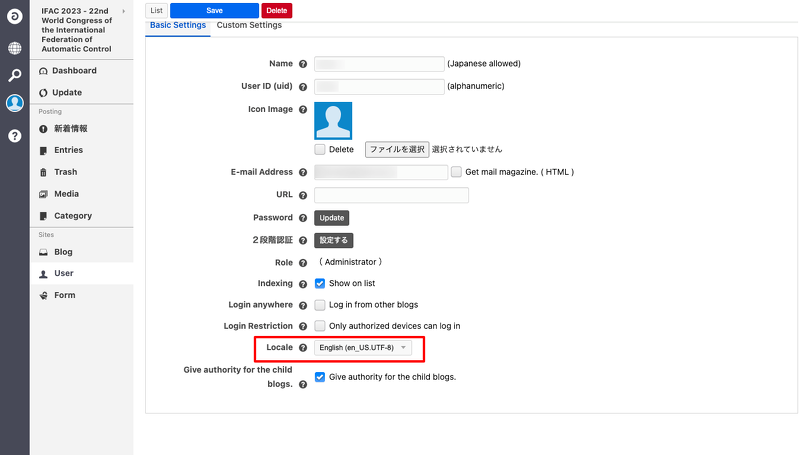Click the globe icon in left rail

coord(15,48)
